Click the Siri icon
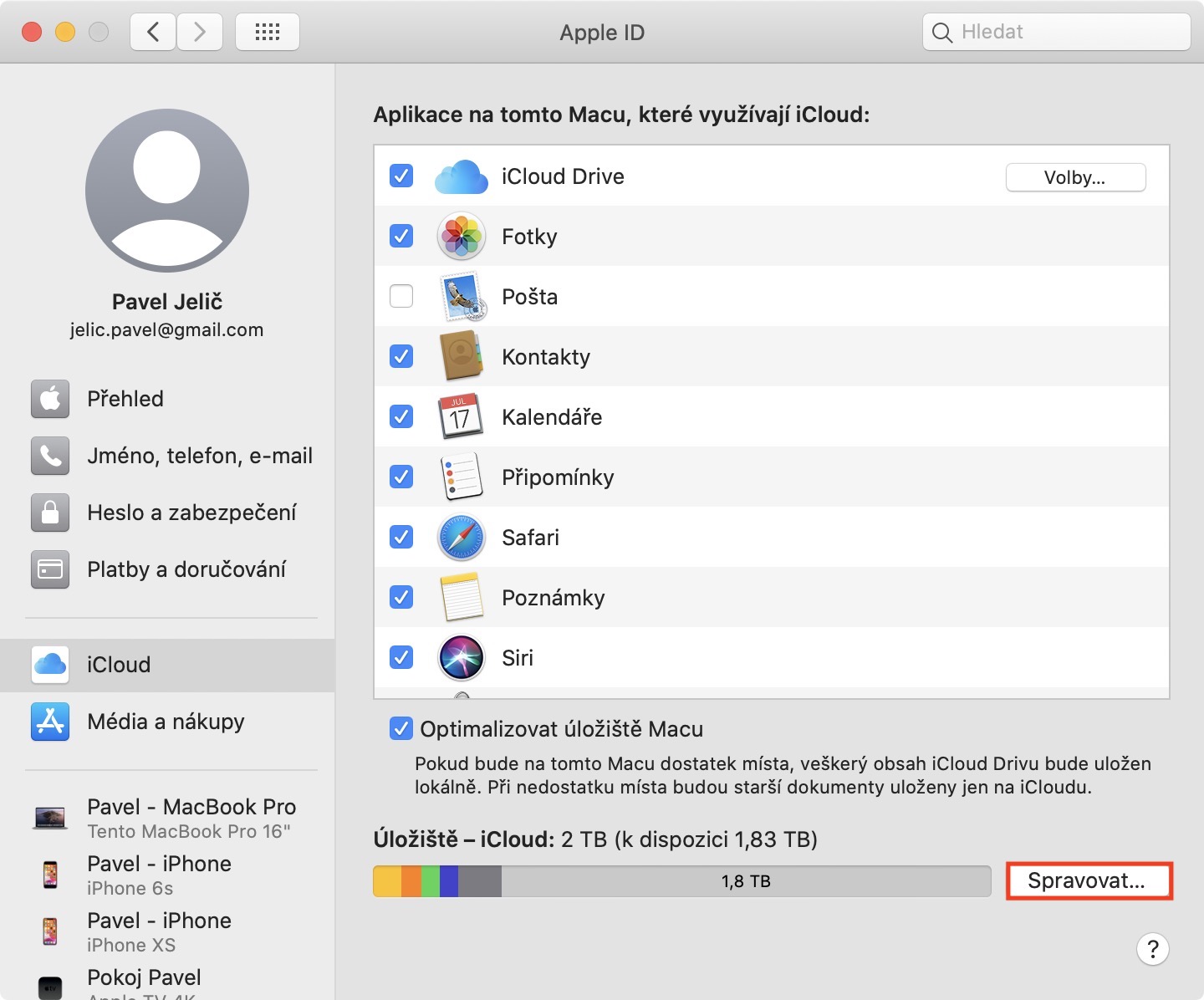 pos(462,657)
